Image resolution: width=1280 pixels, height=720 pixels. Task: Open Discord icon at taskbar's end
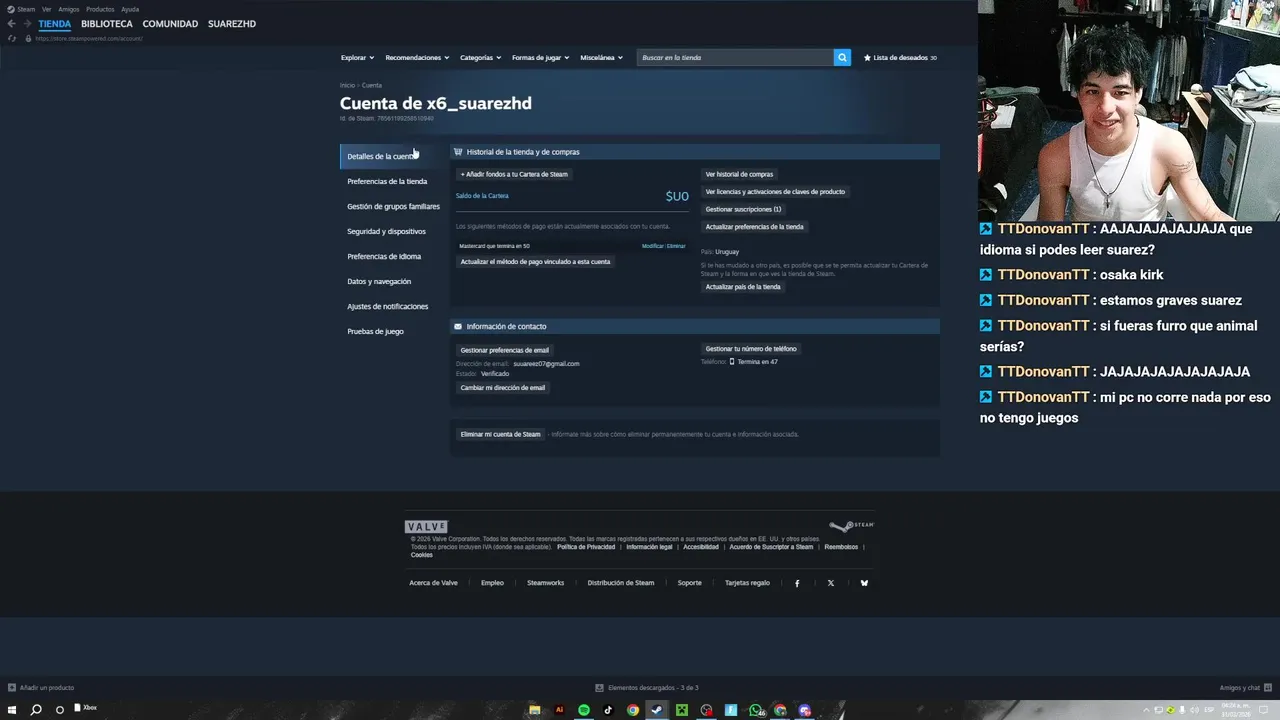[805, 710]
